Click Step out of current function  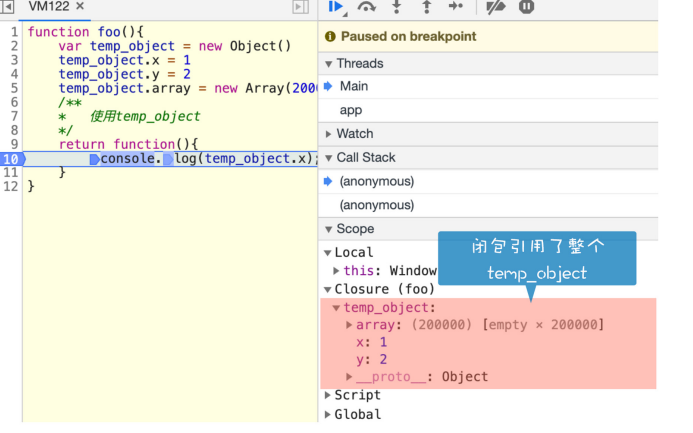tap(426, 7)
